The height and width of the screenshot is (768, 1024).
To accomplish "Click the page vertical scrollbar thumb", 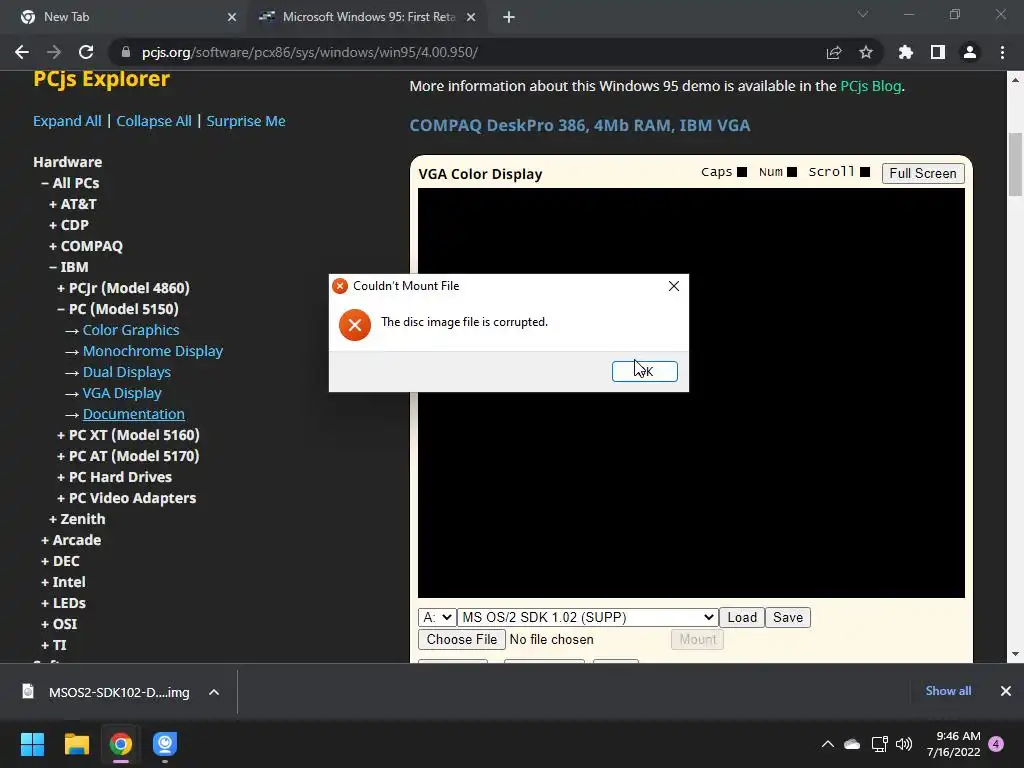I will click(x=1015, y=163).
